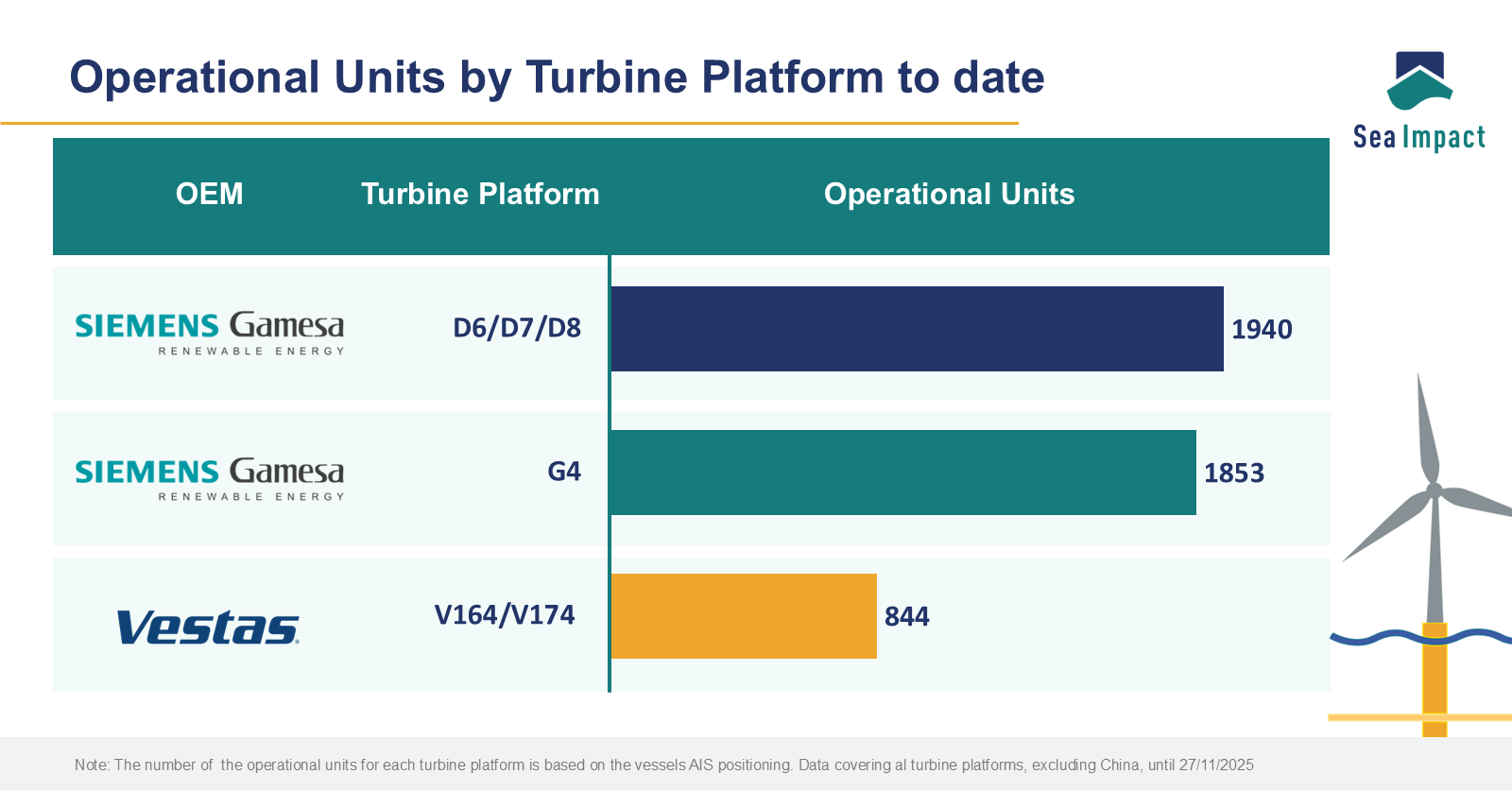Click the Vestas logo

[208, 628]
